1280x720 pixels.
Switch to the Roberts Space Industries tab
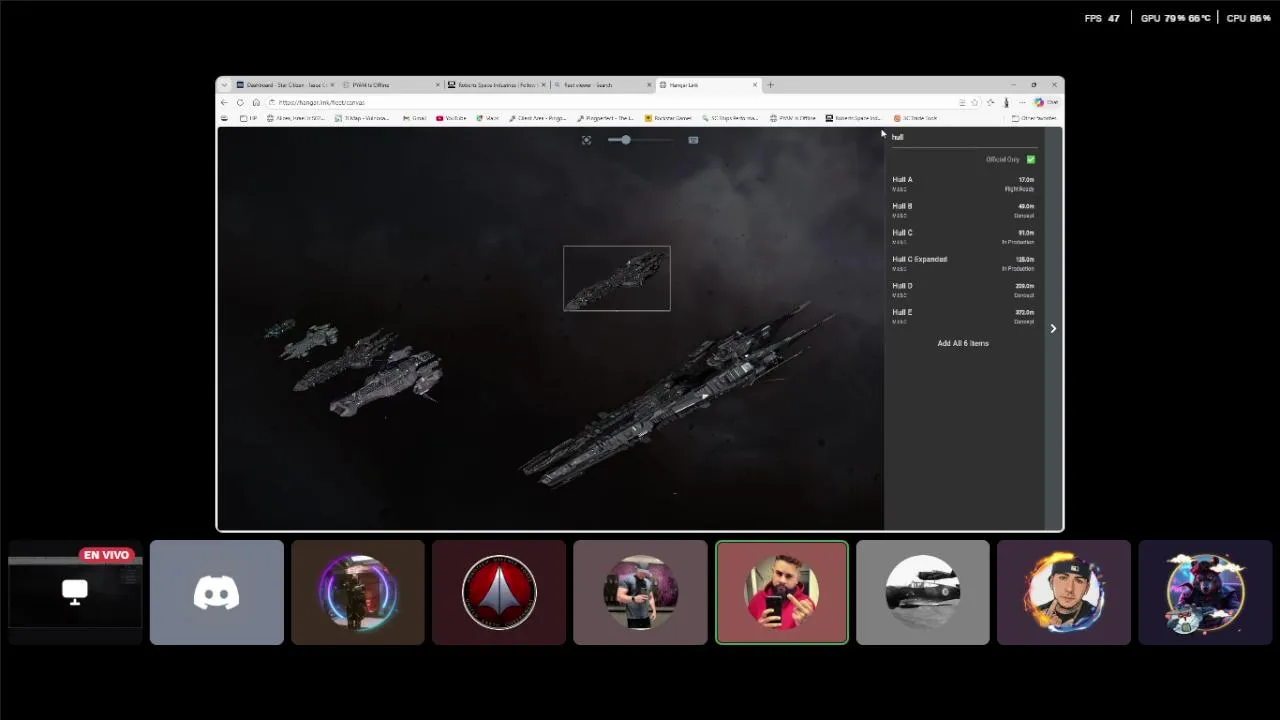click(x=498, y=85)
